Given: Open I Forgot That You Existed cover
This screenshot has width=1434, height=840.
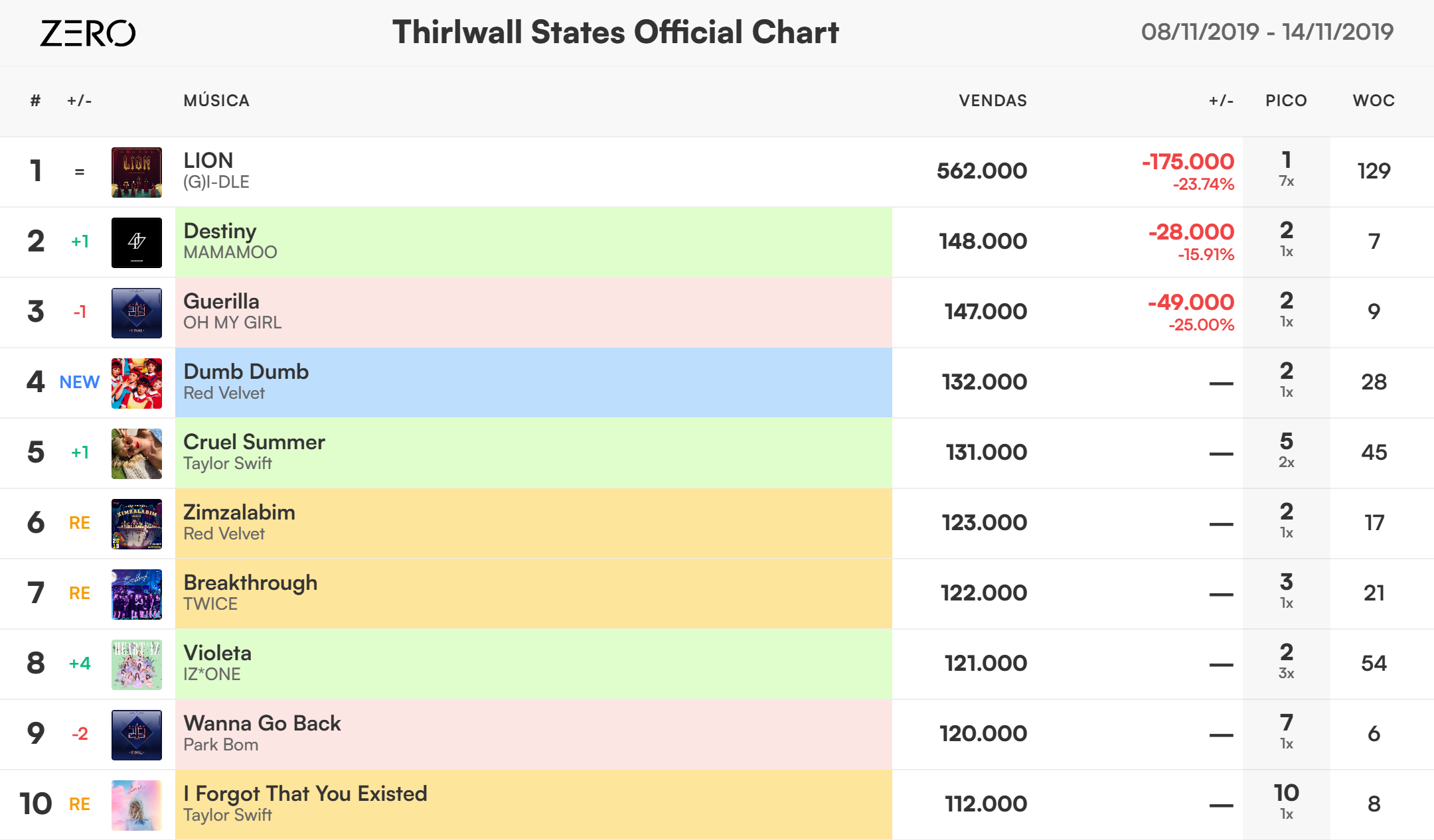Looking at the screenshot, I should 137,805.
